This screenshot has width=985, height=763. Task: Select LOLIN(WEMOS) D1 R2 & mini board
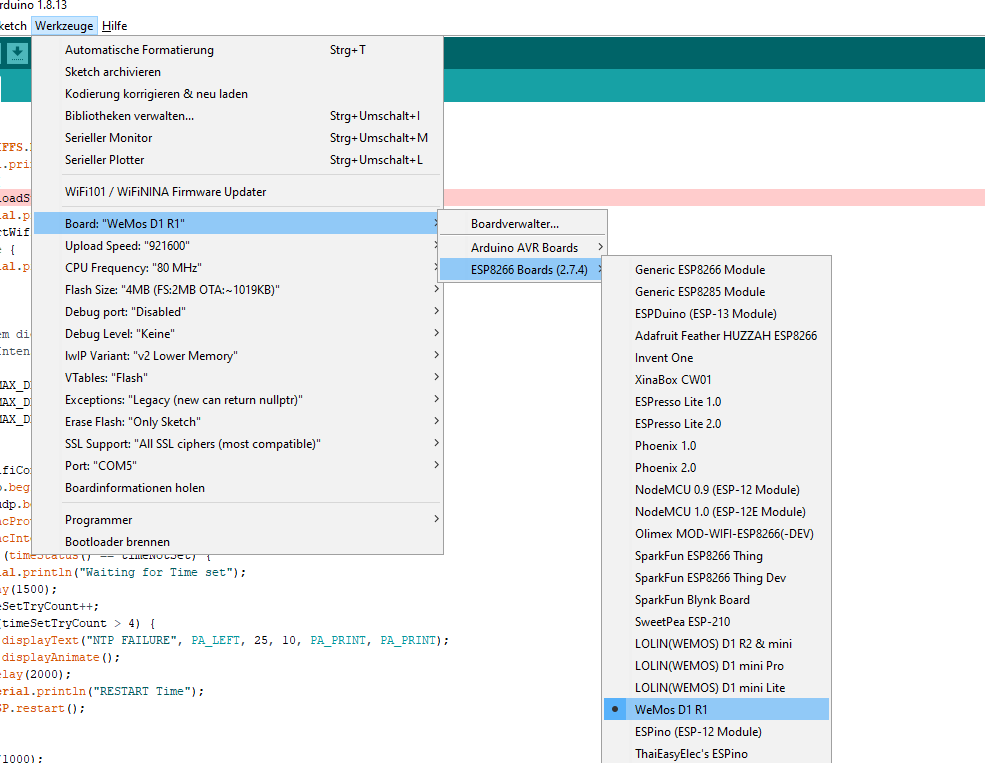[x=713, y=644]
